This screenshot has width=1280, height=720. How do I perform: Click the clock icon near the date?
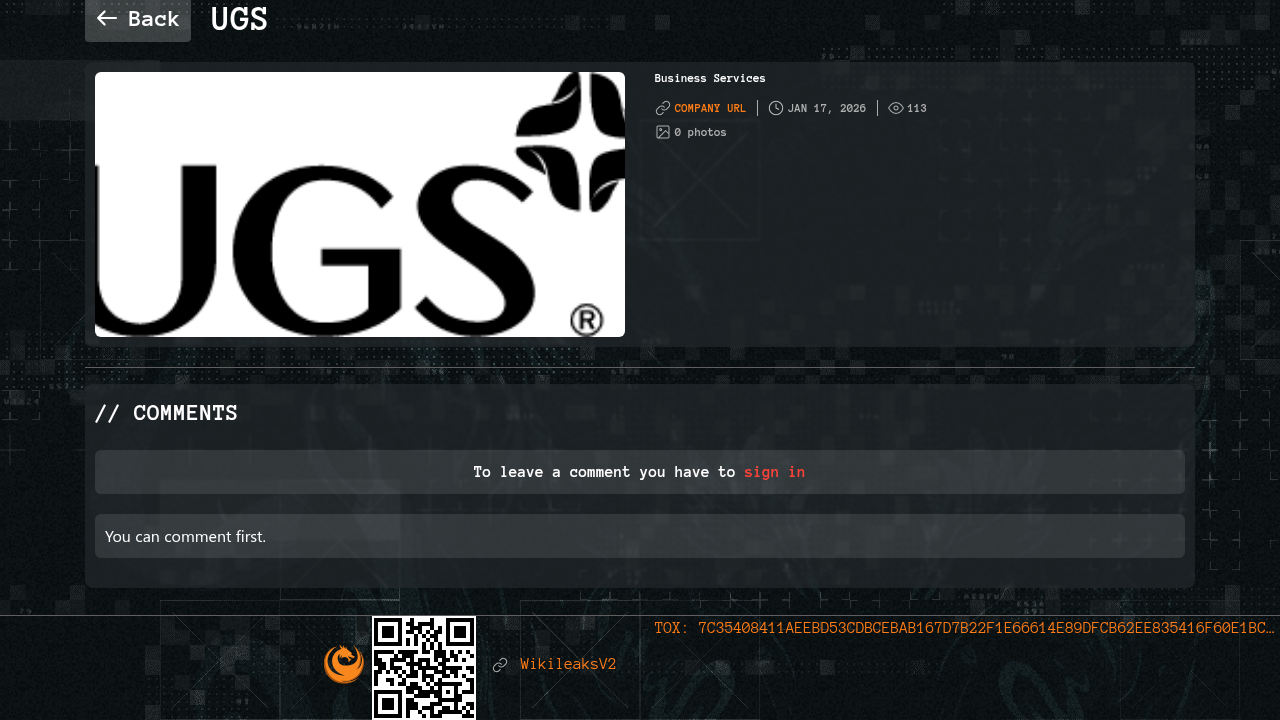point(776,108)
